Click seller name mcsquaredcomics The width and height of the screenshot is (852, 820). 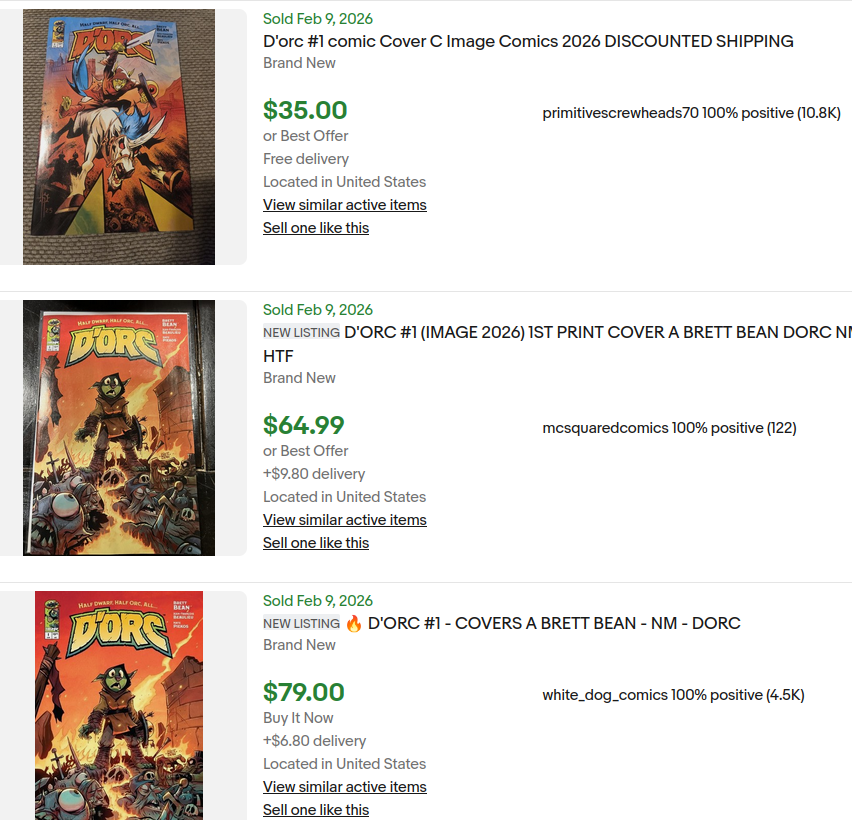coord(605,428)
